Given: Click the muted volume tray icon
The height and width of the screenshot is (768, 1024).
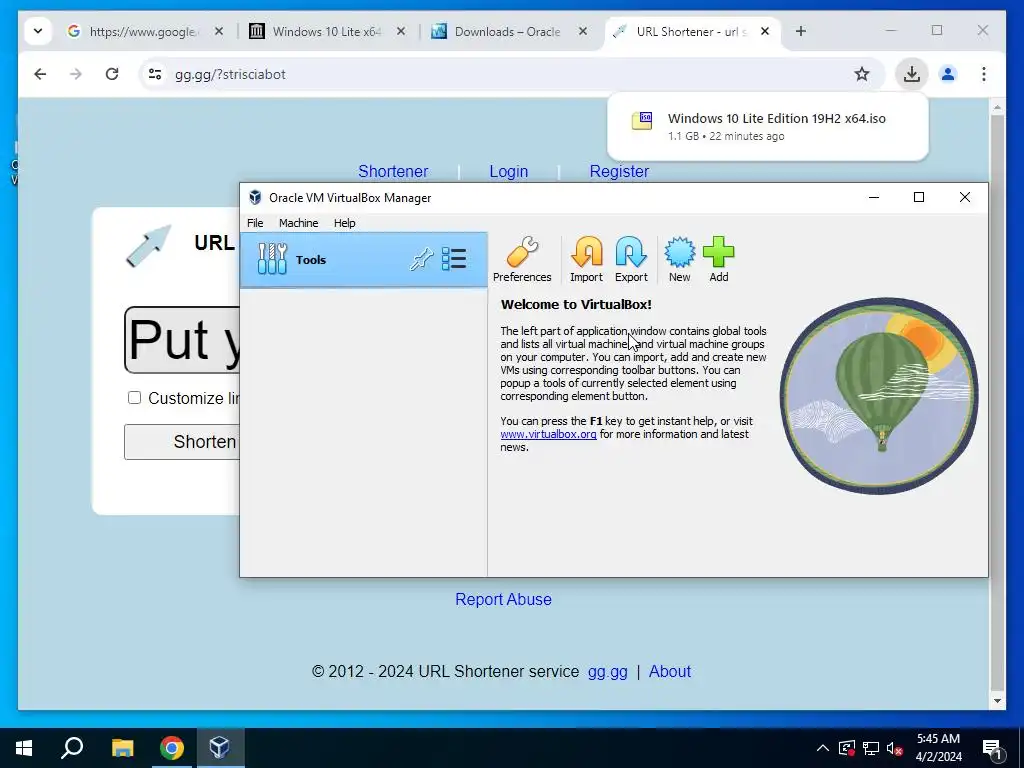Looking at the screenshot, I should coord(895,748).
